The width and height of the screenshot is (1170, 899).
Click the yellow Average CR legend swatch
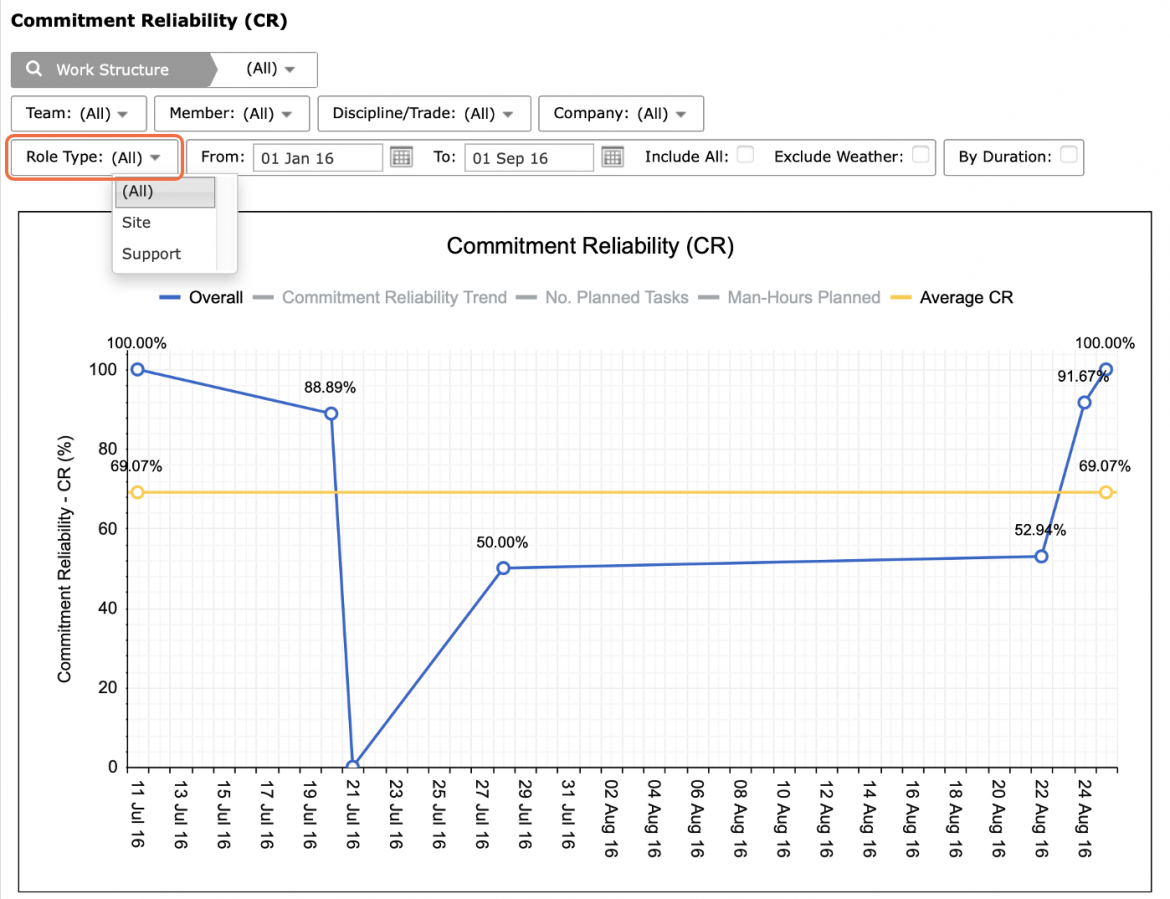click(x=901, y=298)
